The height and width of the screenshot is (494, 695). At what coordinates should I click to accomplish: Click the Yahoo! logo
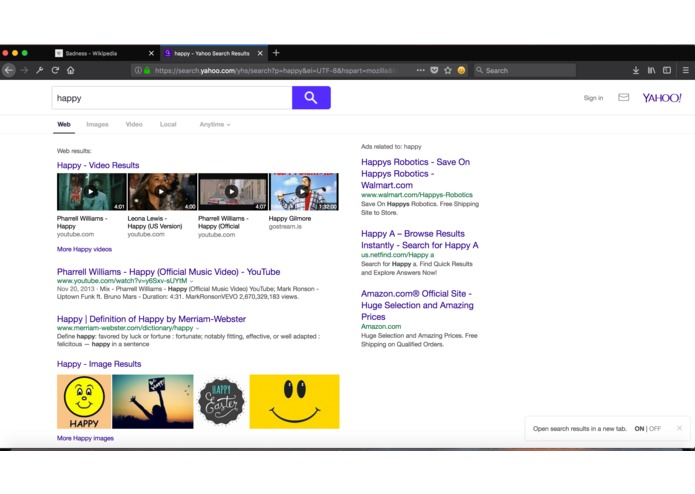[662, 97]
